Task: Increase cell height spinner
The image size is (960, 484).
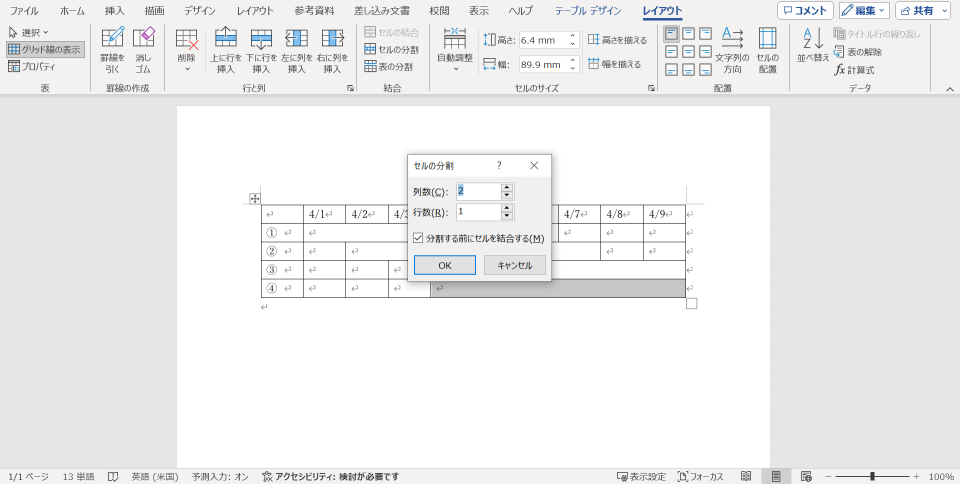Action: pos(572,36)
